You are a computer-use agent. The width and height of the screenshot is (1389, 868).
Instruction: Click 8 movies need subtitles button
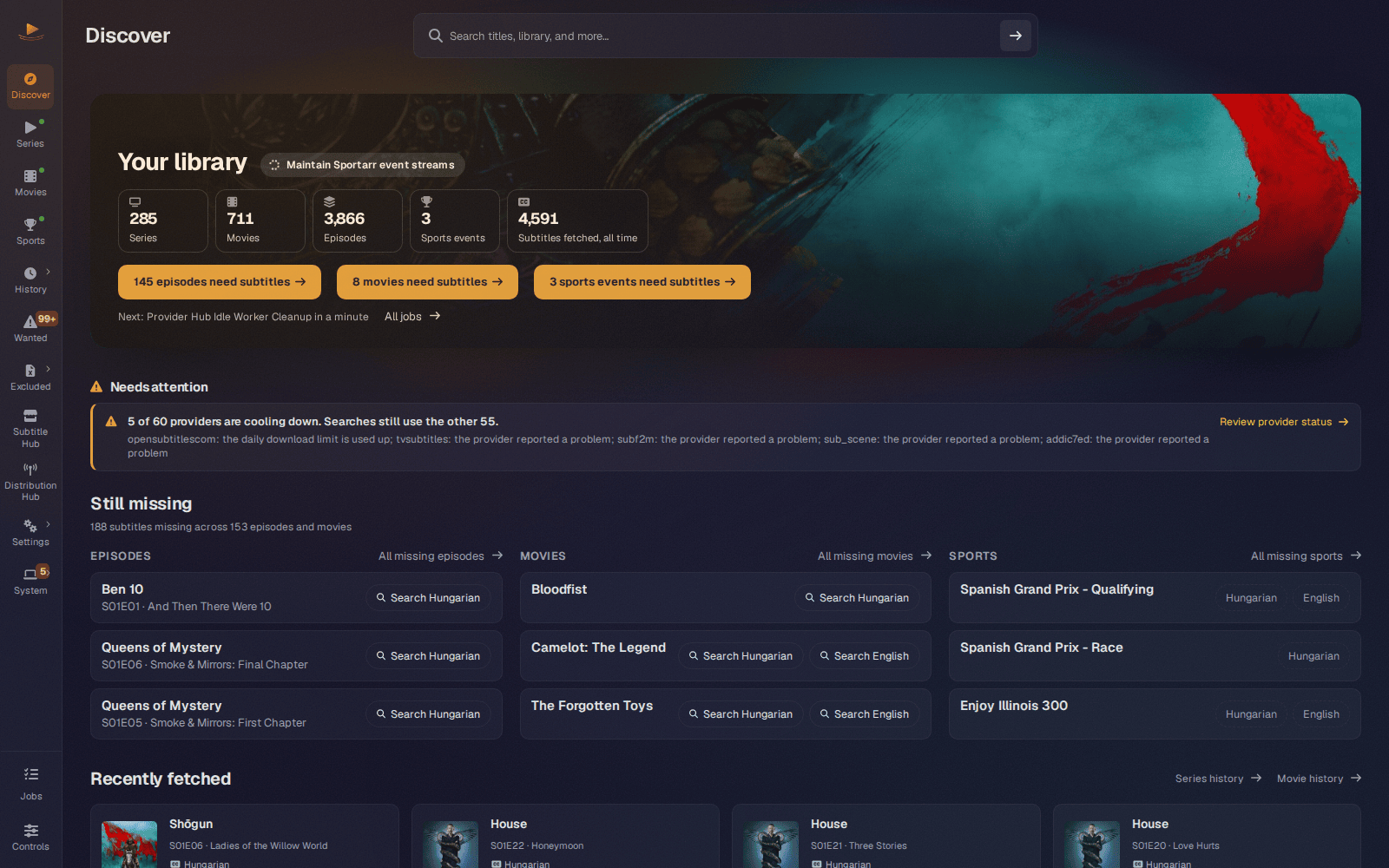tap(427, 282)
